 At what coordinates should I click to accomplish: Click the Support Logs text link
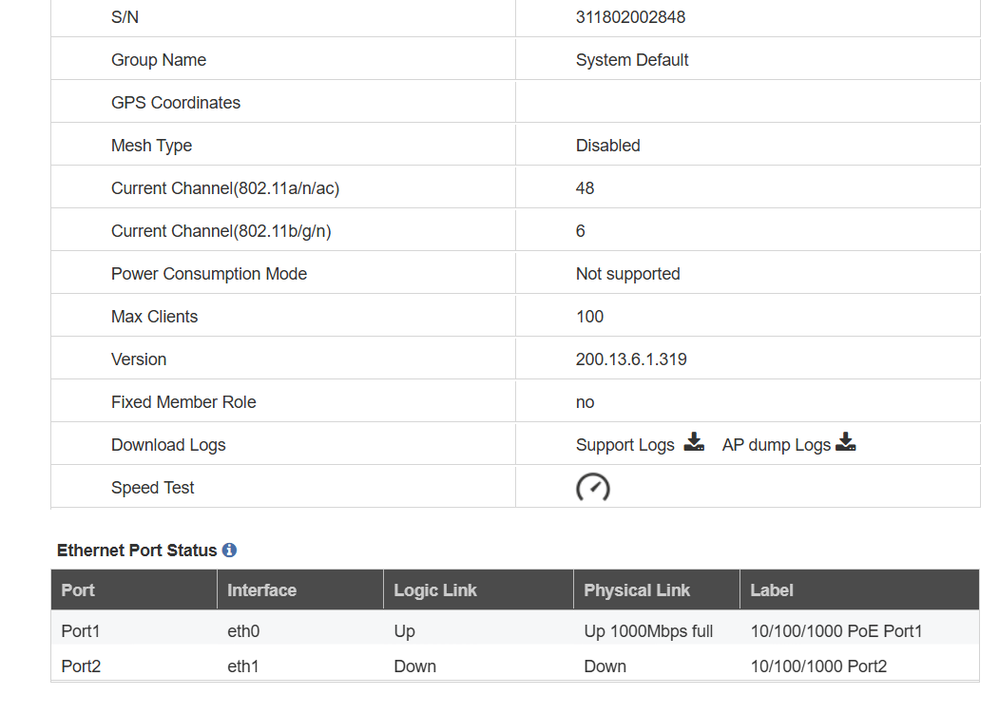pos(625,445)
